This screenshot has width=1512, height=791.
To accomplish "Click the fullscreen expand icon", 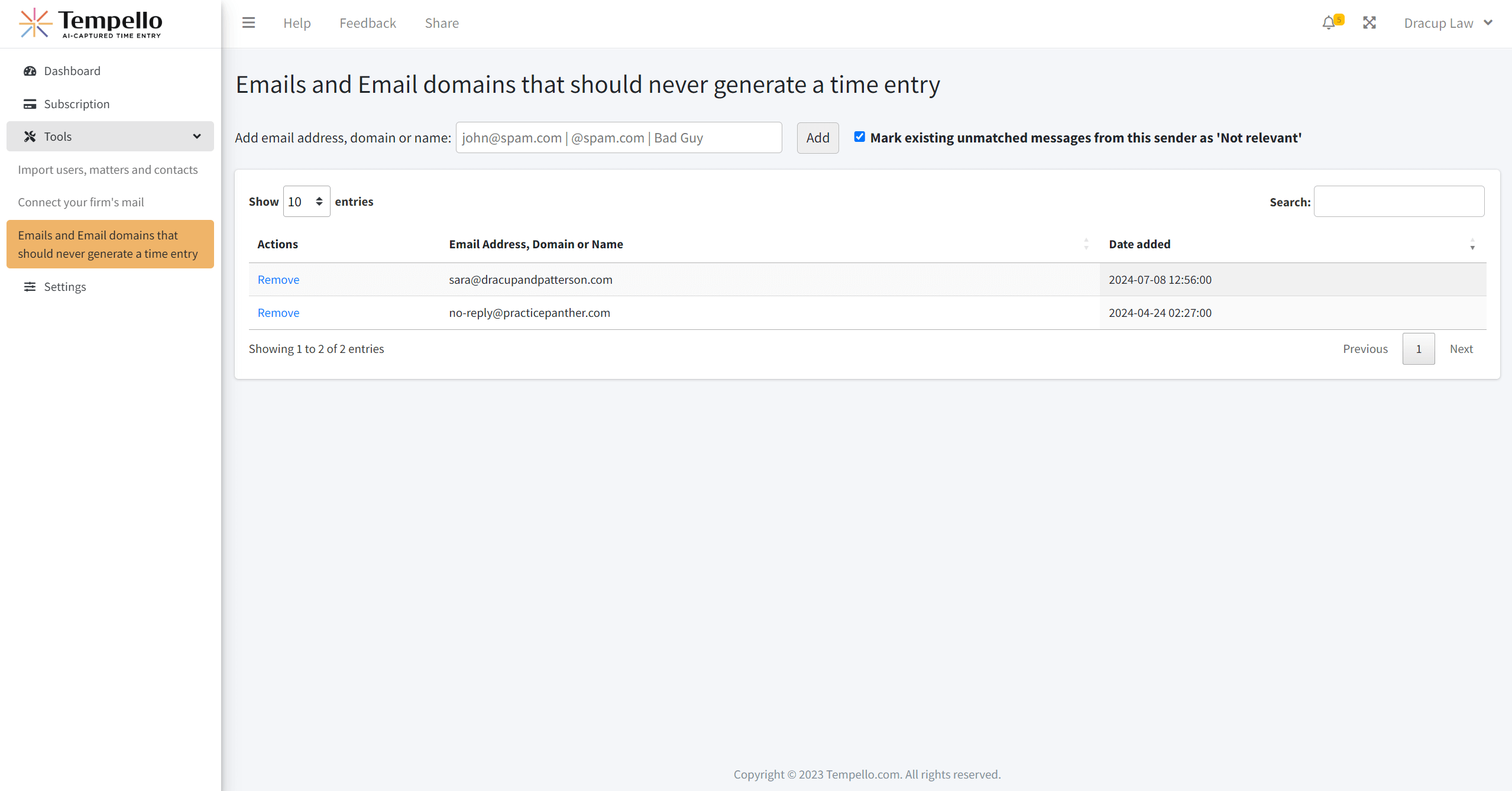I will point(1369,23).
